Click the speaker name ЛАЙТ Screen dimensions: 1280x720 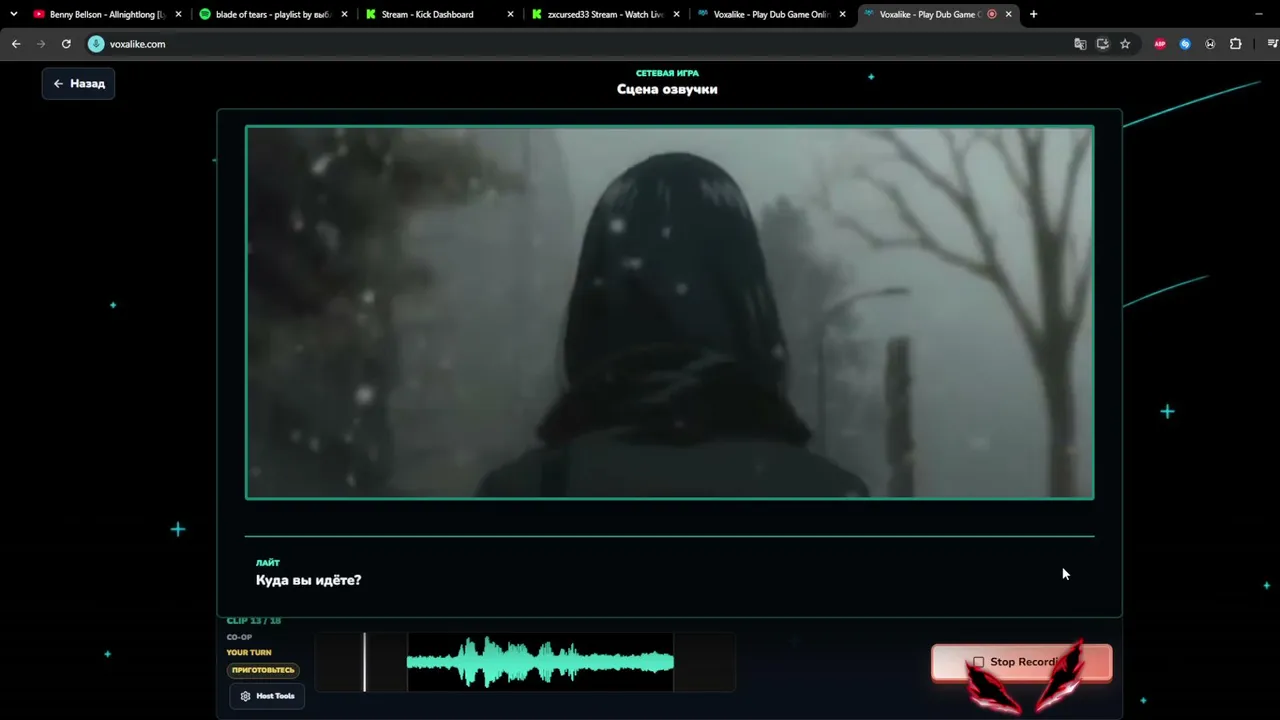[268, 563]
